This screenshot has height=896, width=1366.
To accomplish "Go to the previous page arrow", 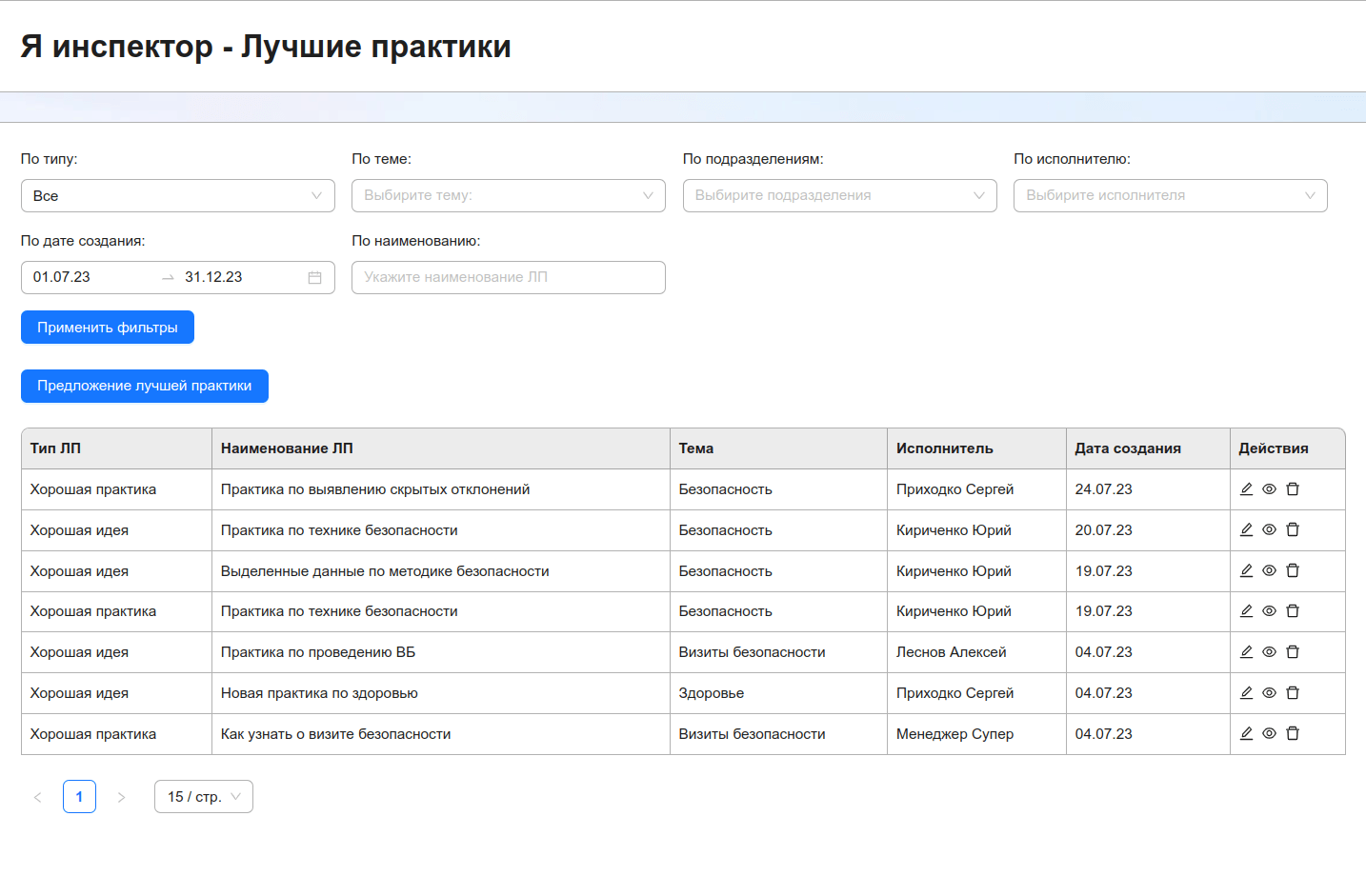I will (38, 797).
